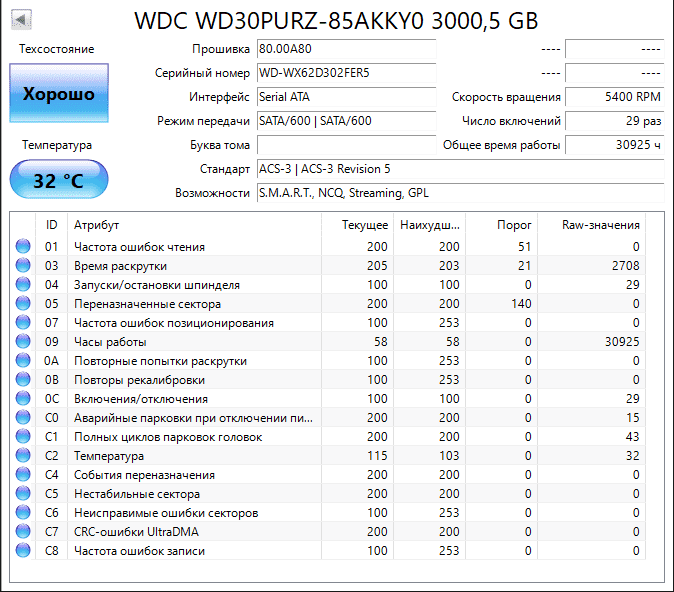Click the Режим передачи field SATA/600
The image size is (674, 592).
pos(346,121)
